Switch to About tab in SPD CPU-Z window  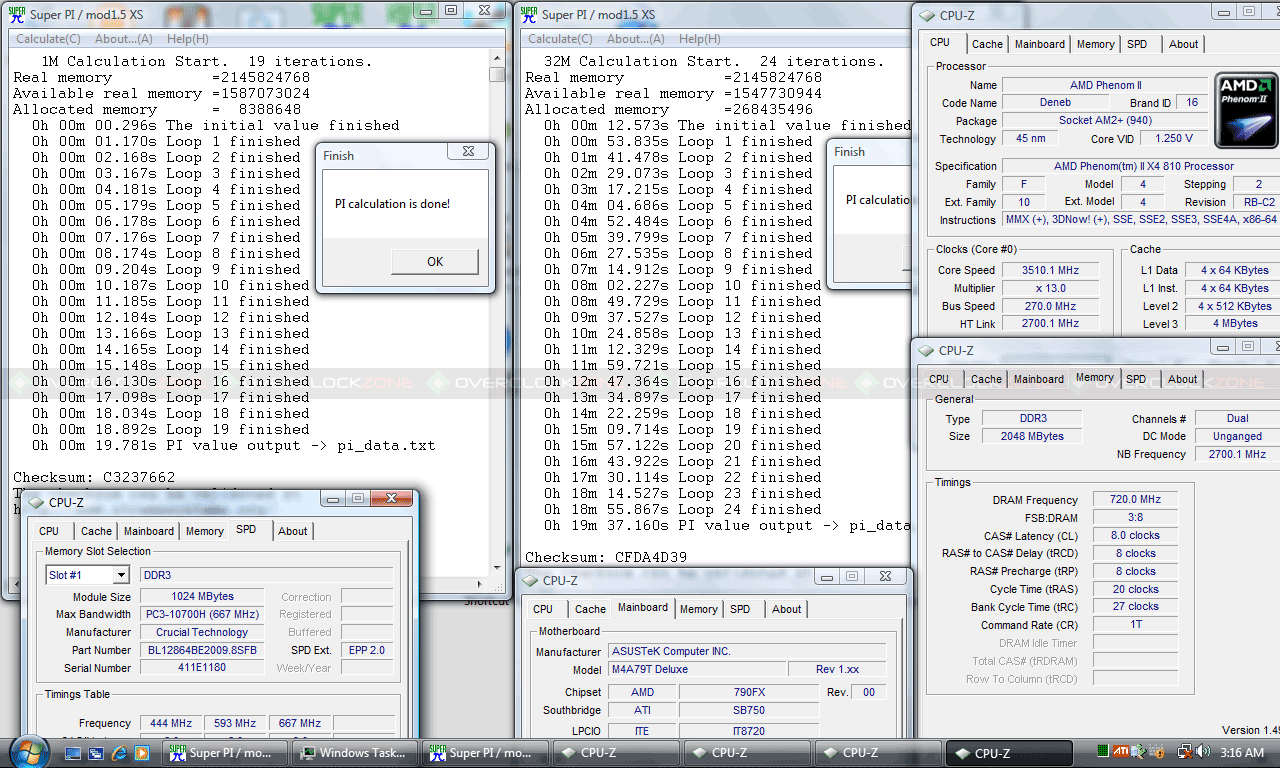pyautogui.click(x=292, y=531)
